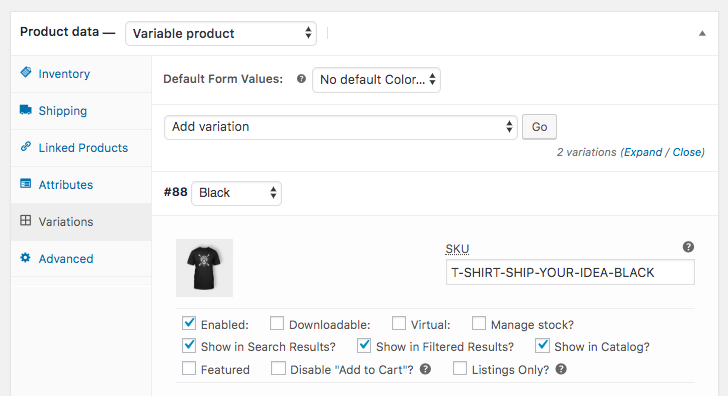Open the Shipping tab
Screen dimensions: 728x396
pos(81,111)
